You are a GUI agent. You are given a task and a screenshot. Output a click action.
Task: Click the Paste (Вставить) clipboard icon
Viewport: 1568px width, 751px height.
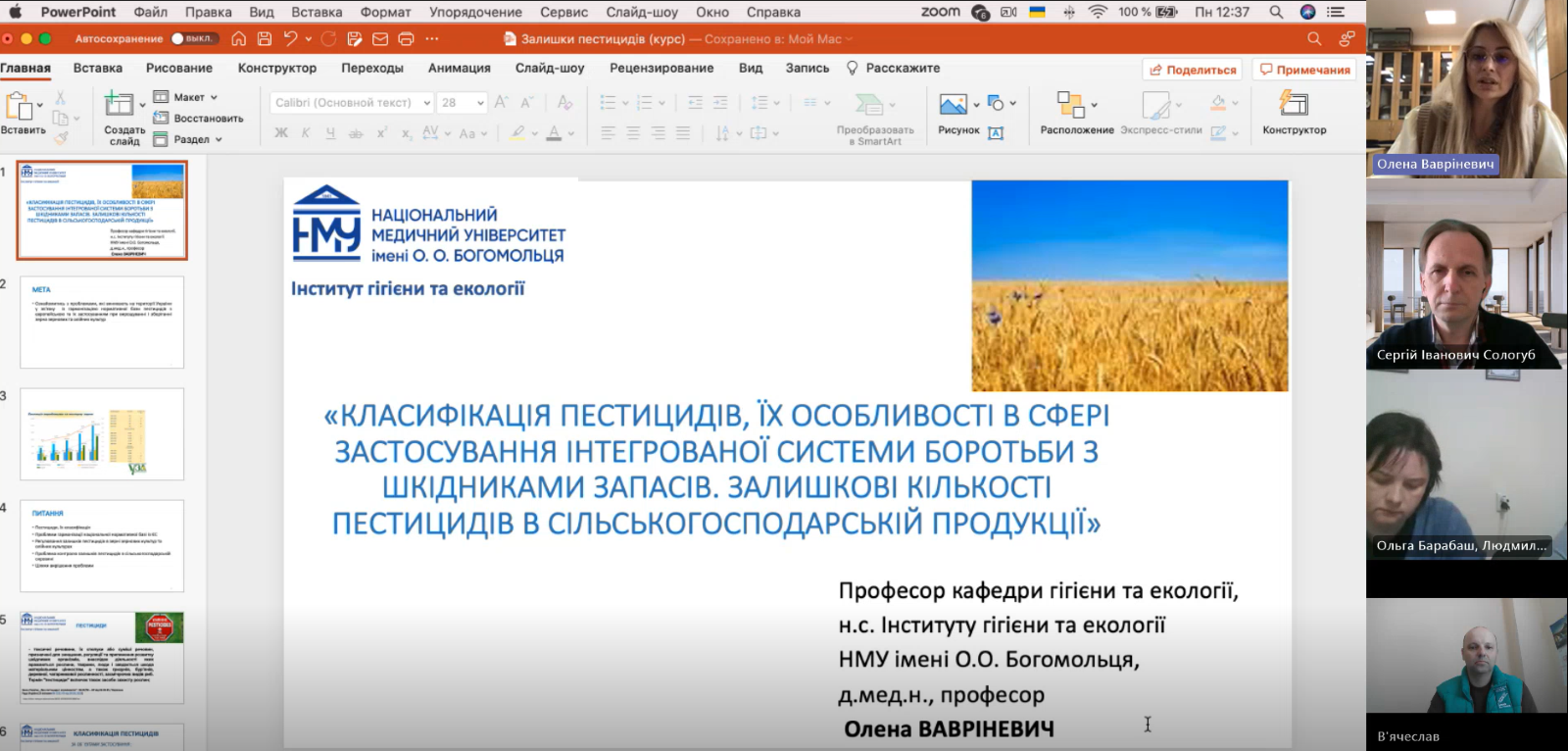[x=19, y=105]
